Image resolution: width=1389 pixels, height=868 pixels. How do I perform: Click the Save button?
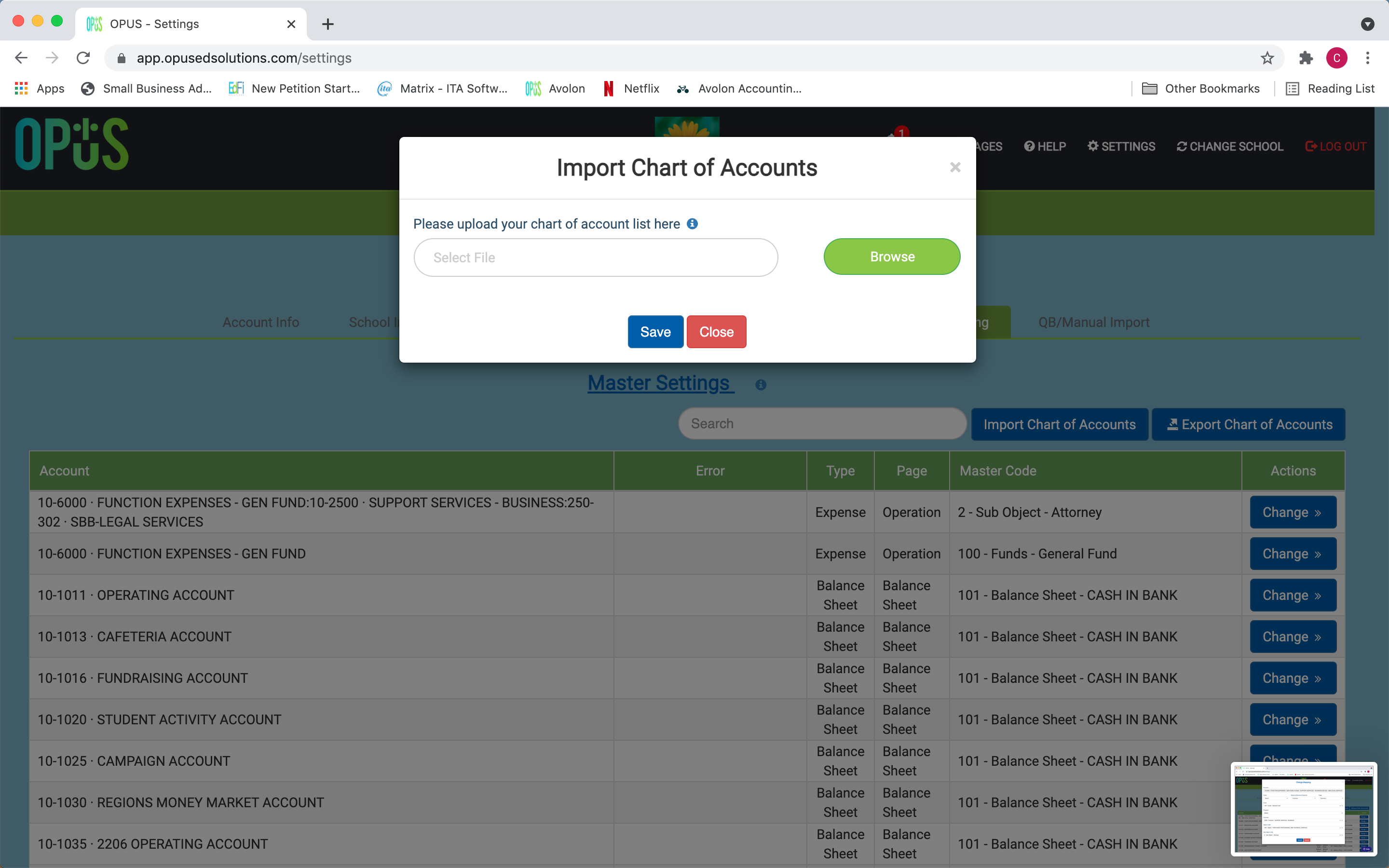point(655,331)
